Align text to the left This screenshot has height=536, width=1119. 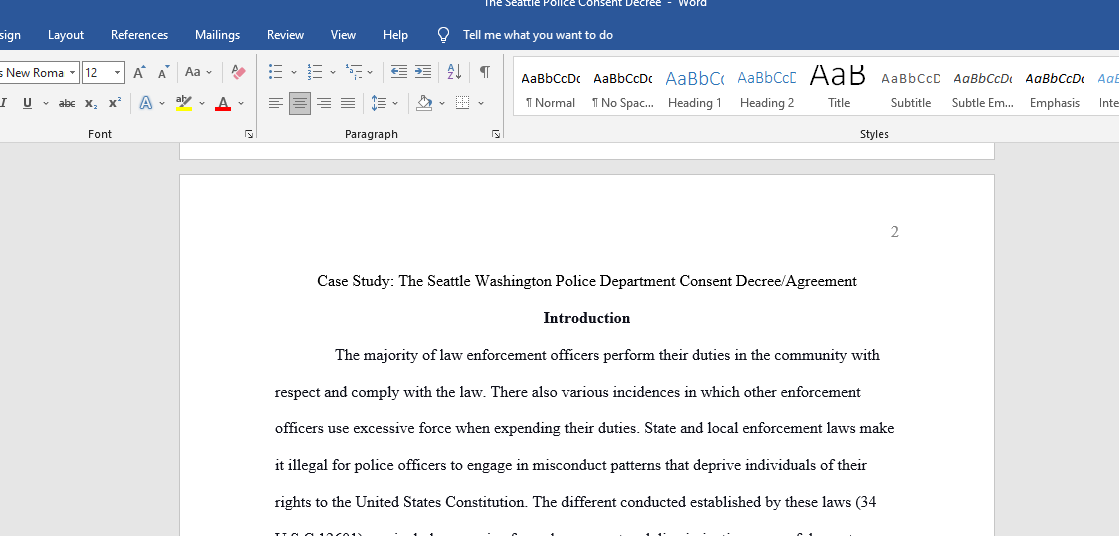275,103
